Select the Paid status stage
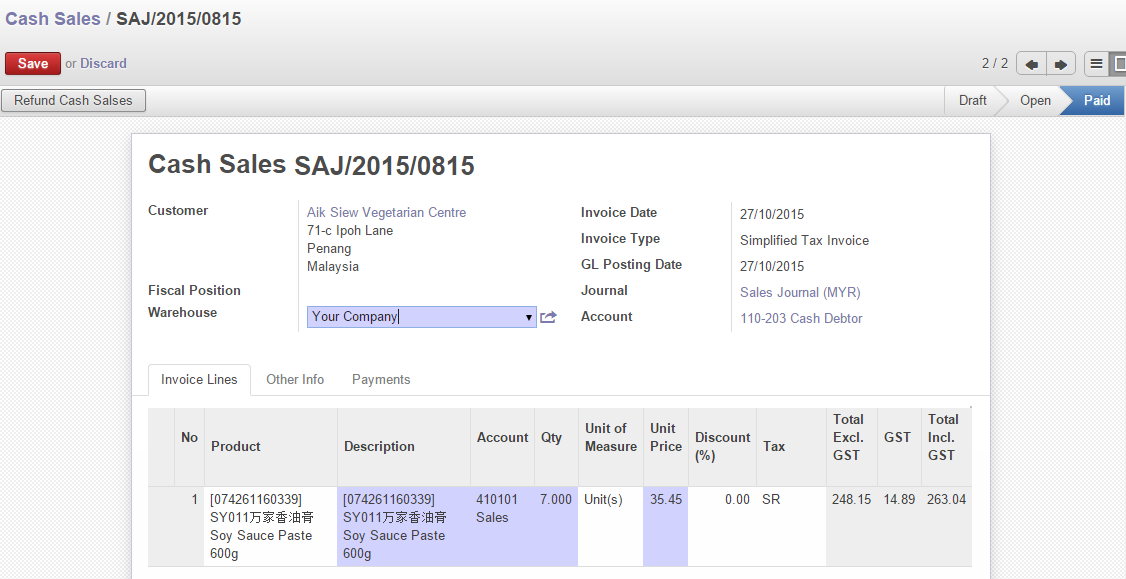The width and height of the screenshot is (1126, 579). tap(1097, 100)
